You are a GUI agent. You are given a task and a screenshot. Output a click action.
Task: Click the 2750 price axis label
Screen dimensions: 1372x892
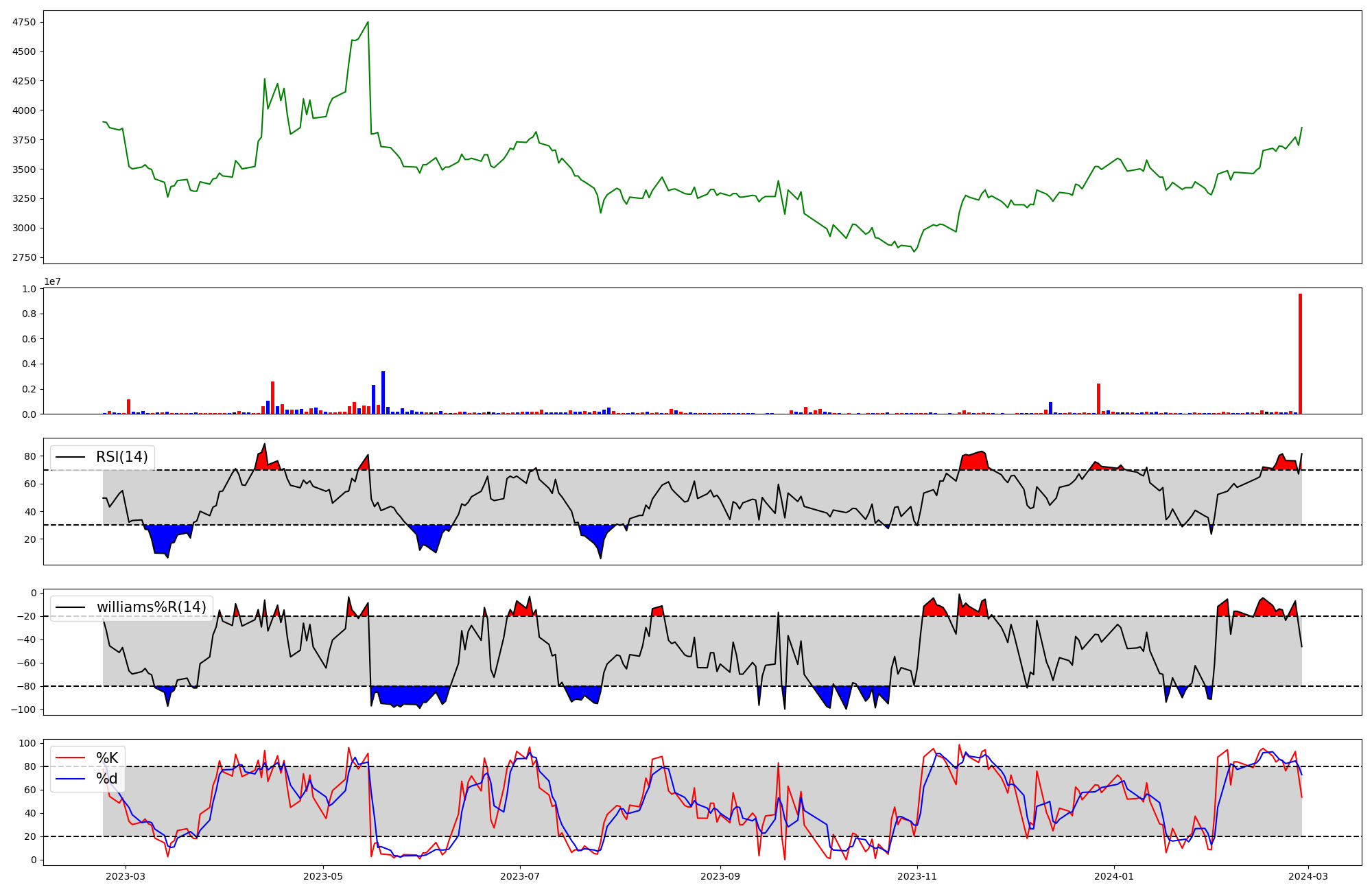24,257
